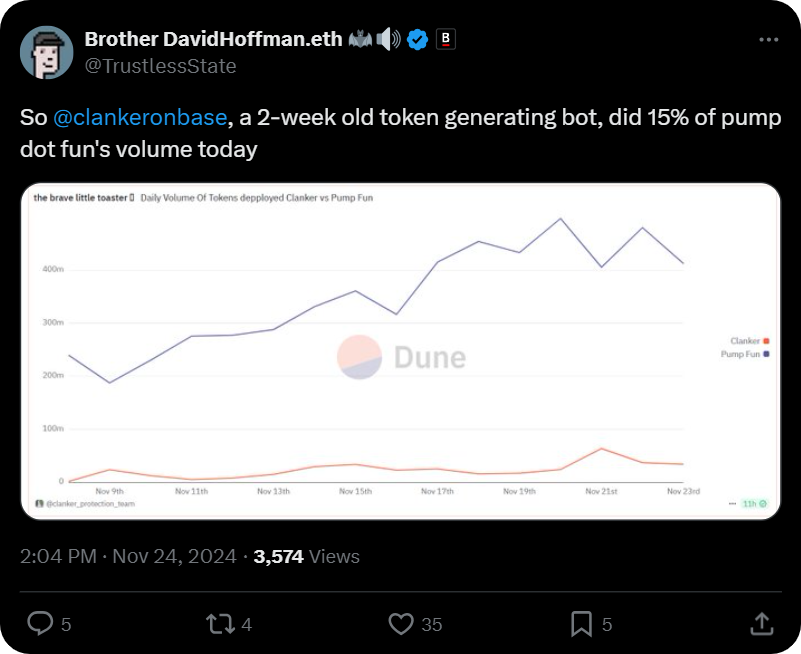Image resolution: width=801 pixels, height=654 pixels.
Task: Open the Dune chart image
Action: tap(400, 351)
